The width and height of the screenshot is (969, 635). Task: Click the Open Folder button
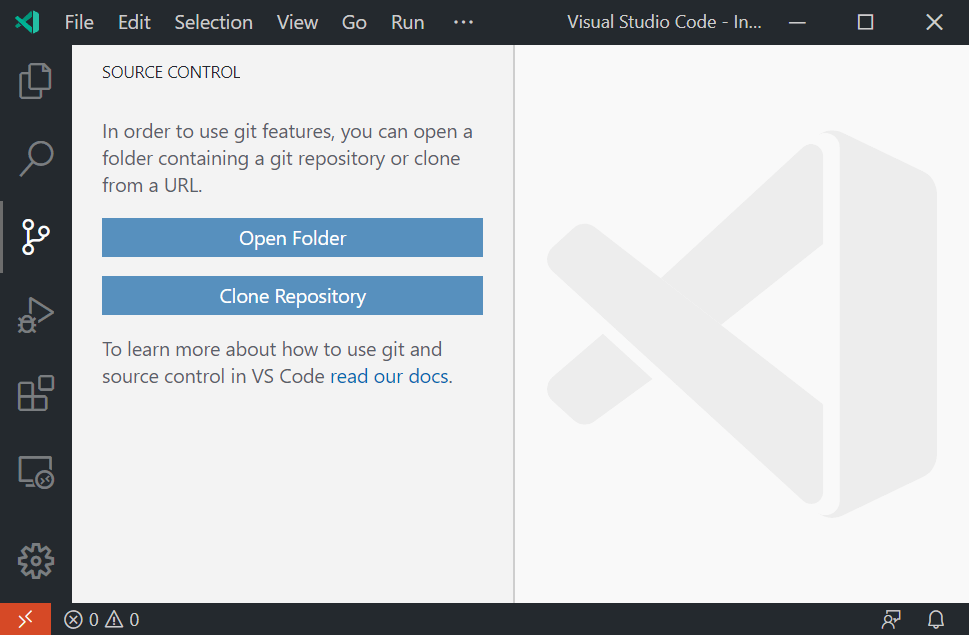(x=291, y=237)
